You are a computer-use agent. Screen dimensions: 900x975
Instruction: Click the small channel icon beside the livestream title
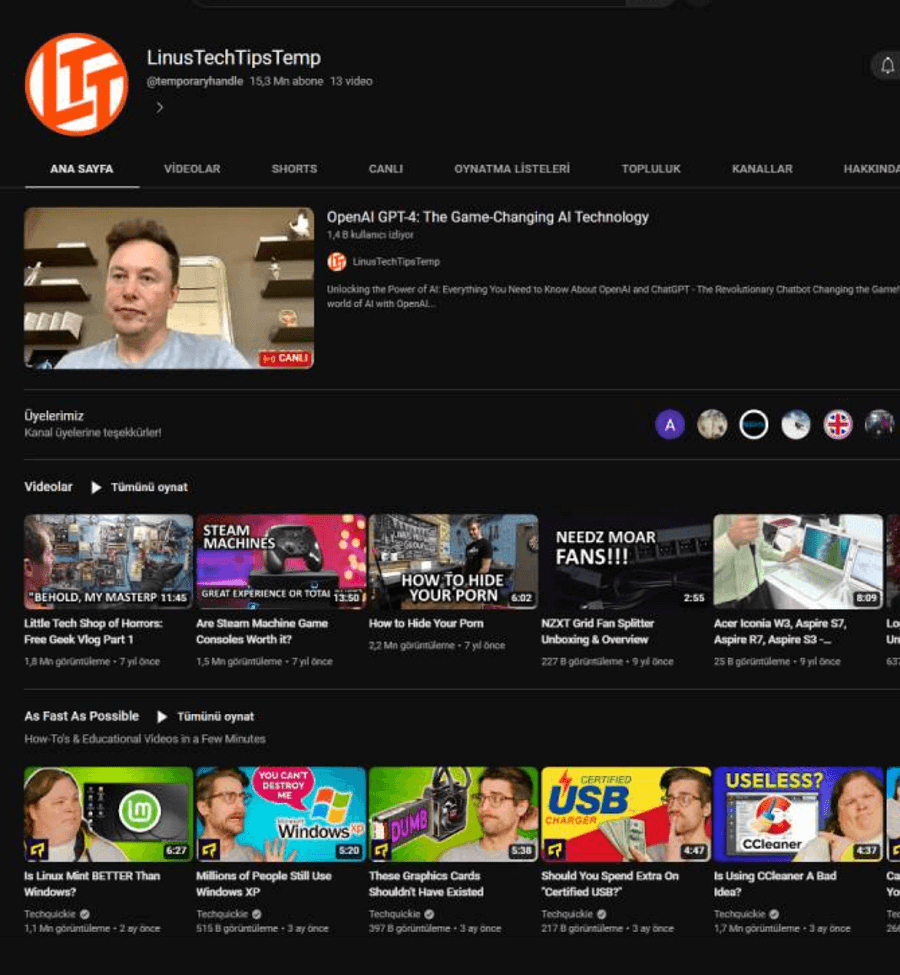(335, 261)
